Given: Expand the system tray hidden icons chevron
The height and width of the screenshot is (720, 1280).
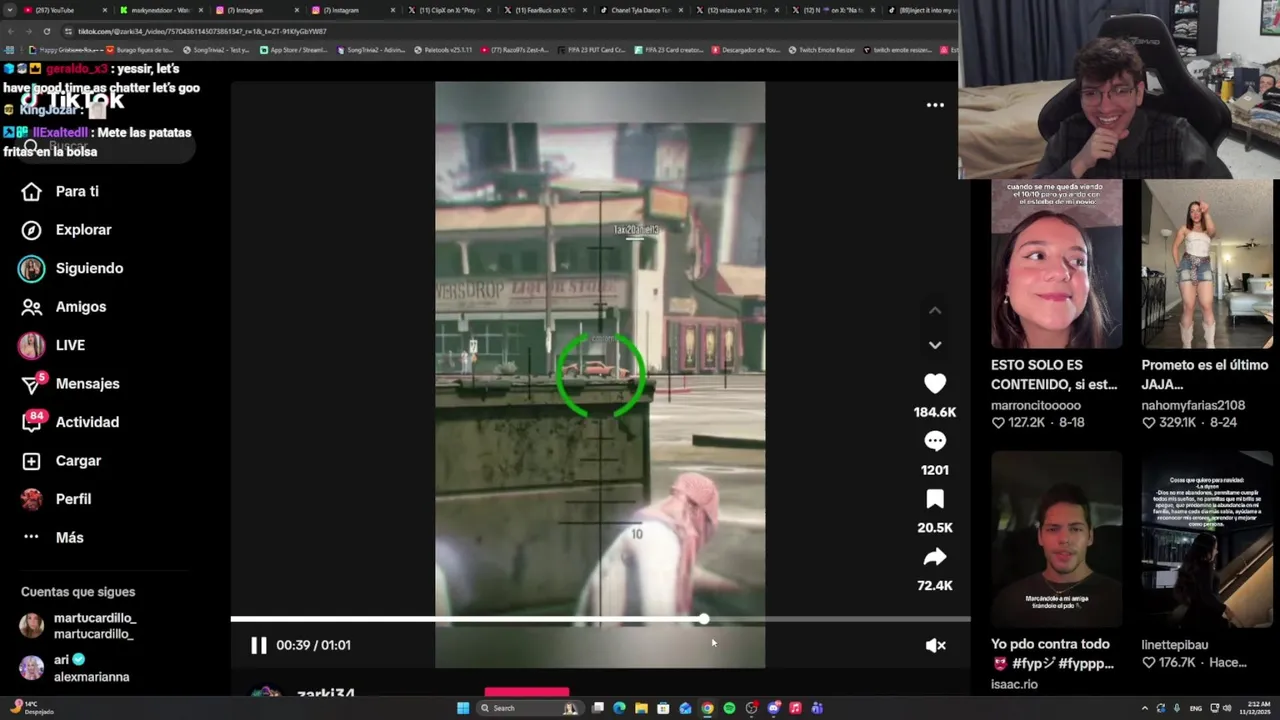Looking at the screenshot, I should click(1144, 708).
